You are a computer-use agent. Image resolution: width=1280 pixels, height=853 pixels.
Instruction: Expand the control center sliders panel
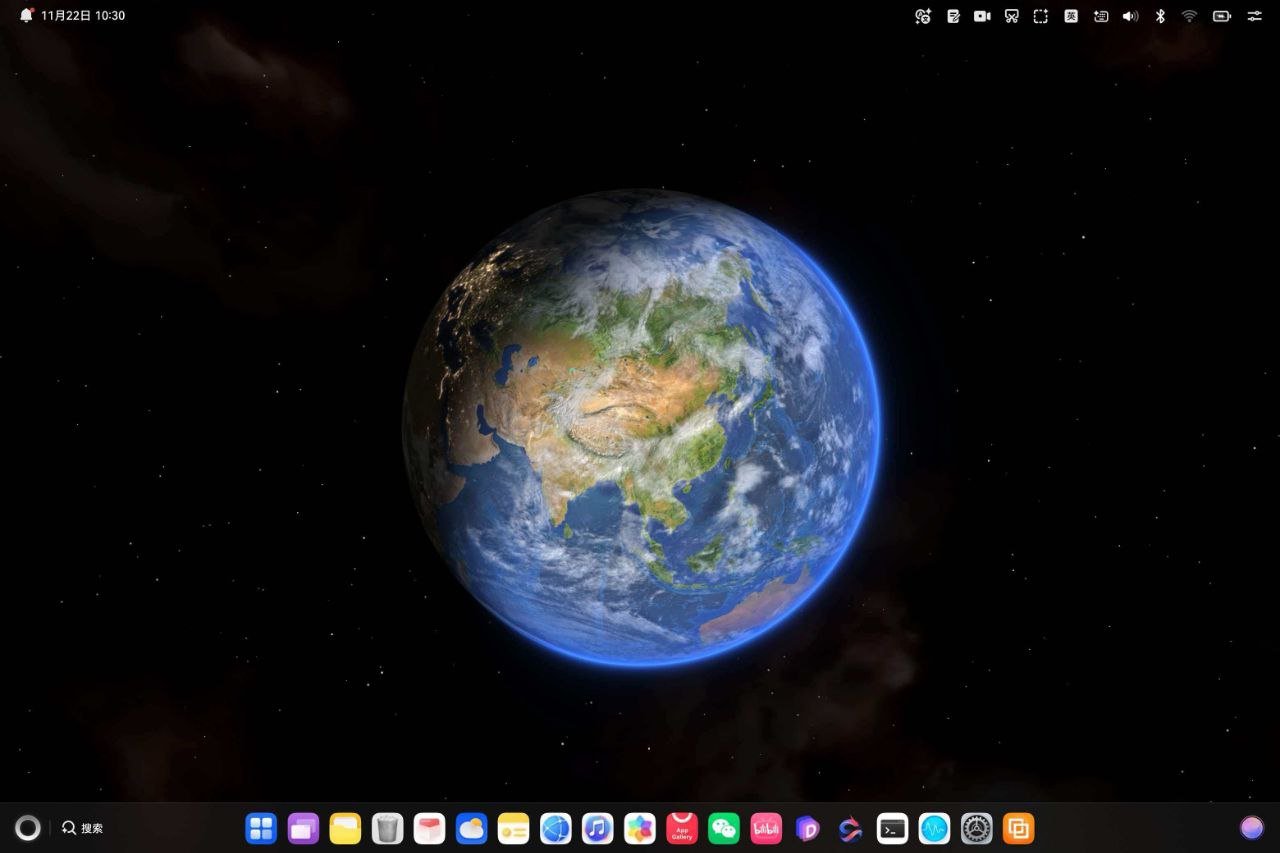[1254, 16]
